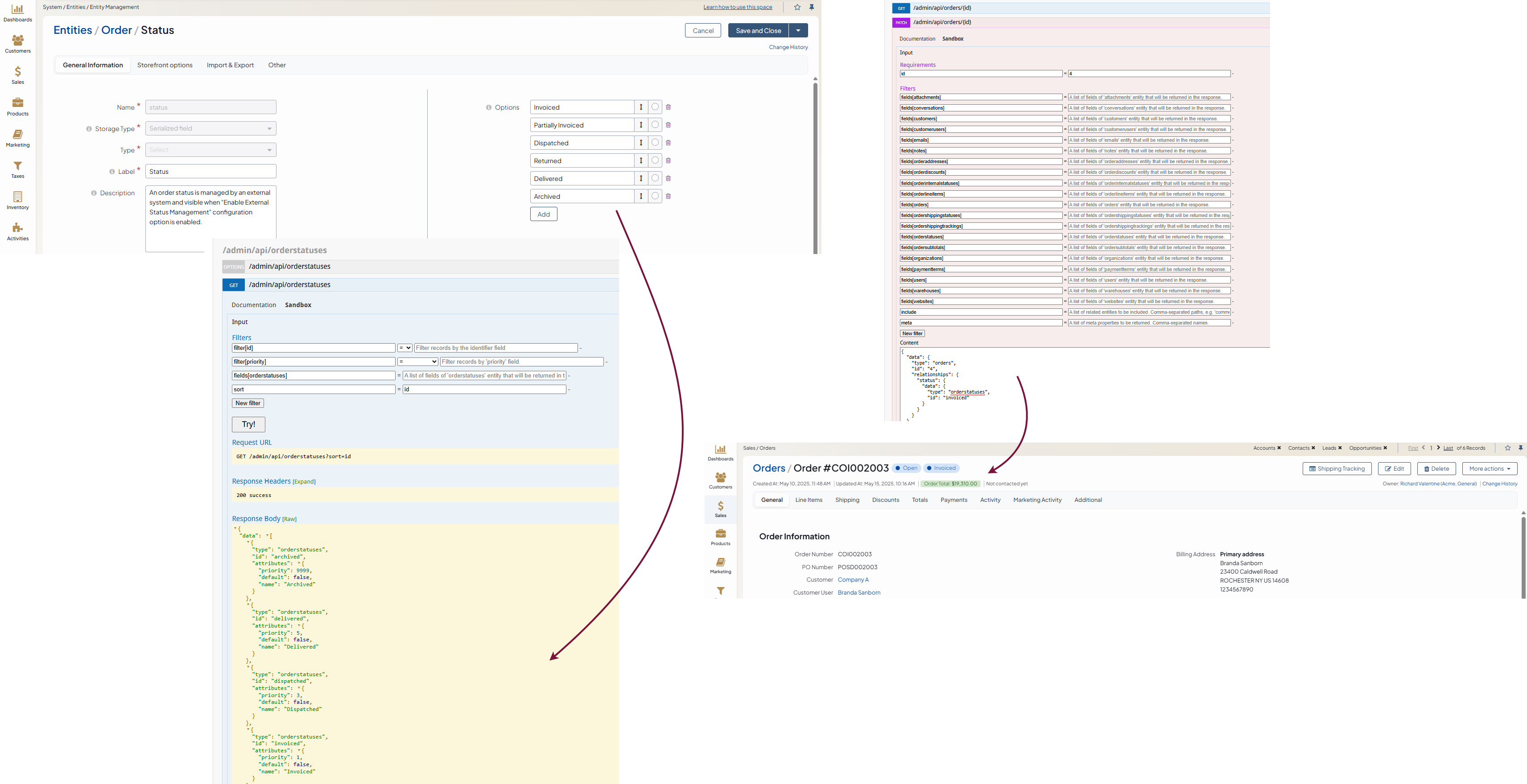Open the Line Items order tab
Screen dimensions: 1527x784
[x=809, y=500]
